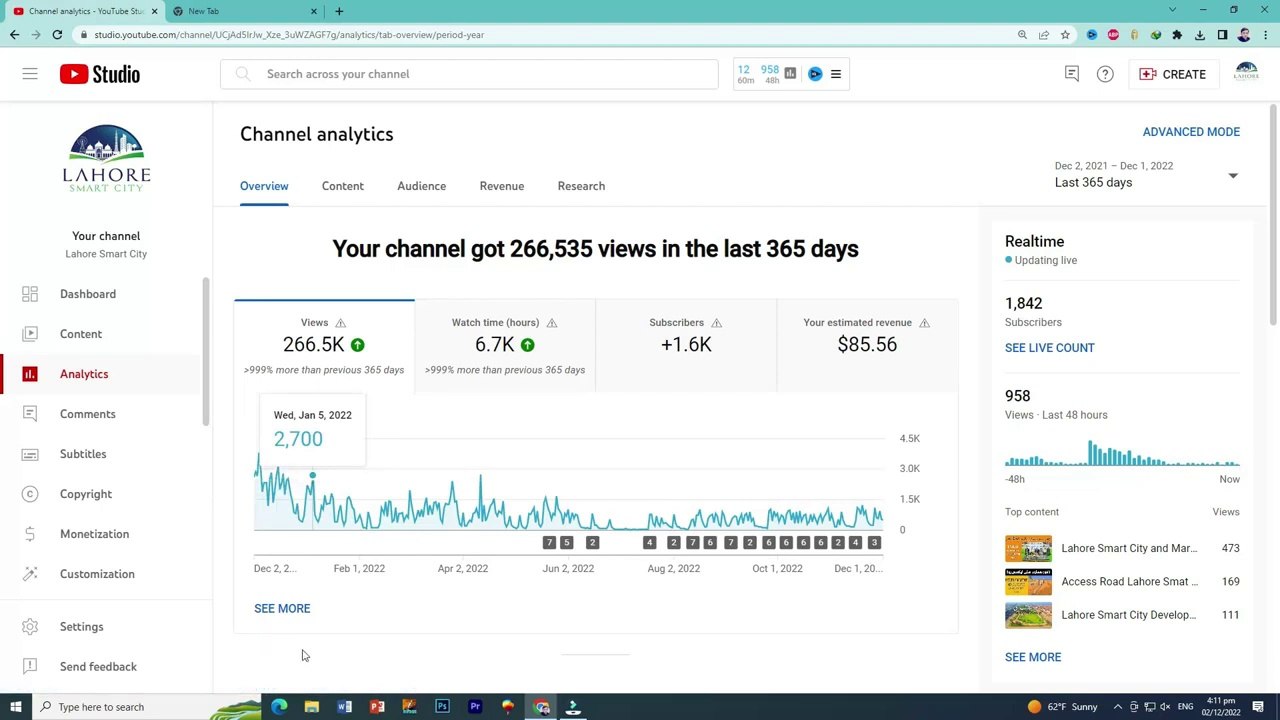Click the comments panel icon beside Help
The height and width of the screenshot is (720, 1280).
coord(1072,74)
